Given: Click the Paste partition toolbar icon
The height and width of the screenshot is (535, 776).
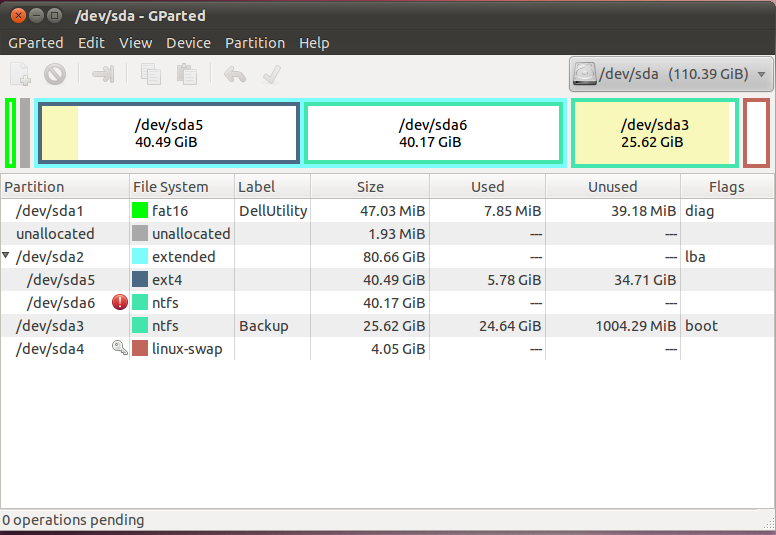Looking at the screenshot, I should coord(186,74).
